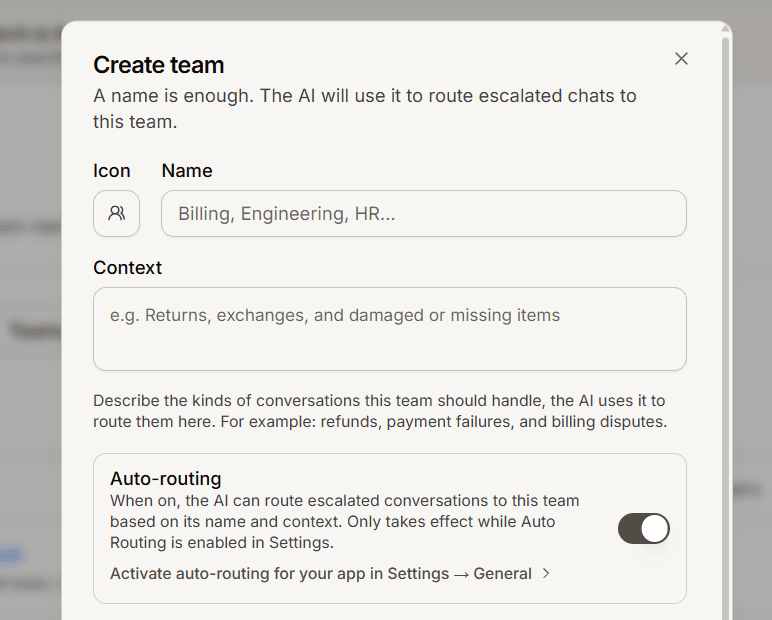Image resolution: width=772 pixels, height=620 pixels.
Task: Focus the team Name input field
Action: (x=423, y=213)
